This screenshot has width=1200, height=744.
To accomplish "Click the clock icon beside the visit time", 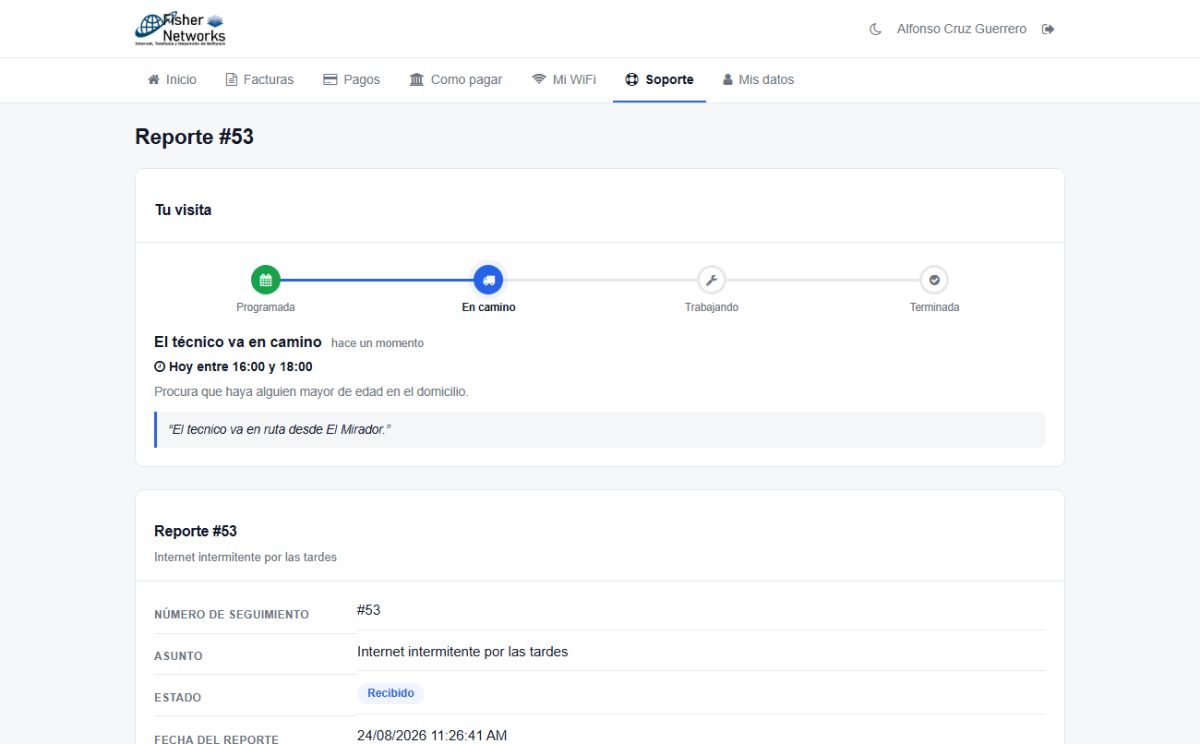I will 160,367.
